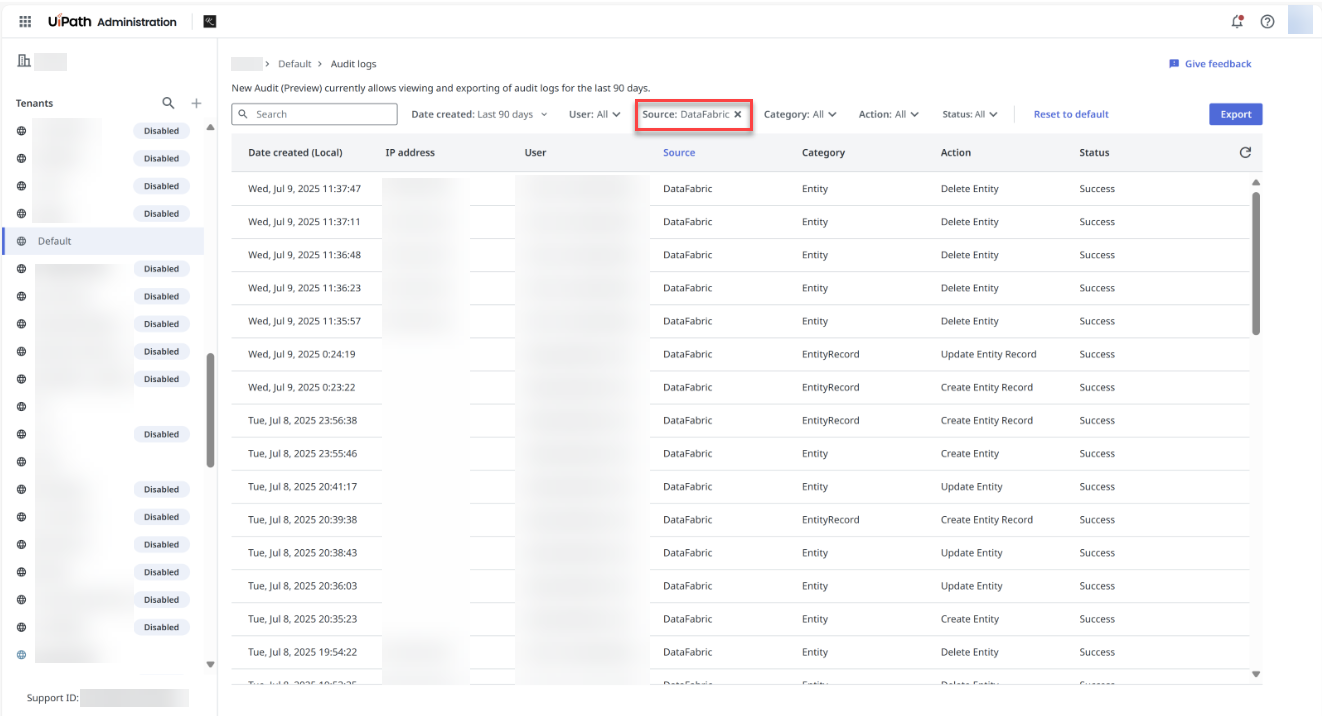Open the Action All filter dropdown
The image size is (1322, 716).
(888, 114)
